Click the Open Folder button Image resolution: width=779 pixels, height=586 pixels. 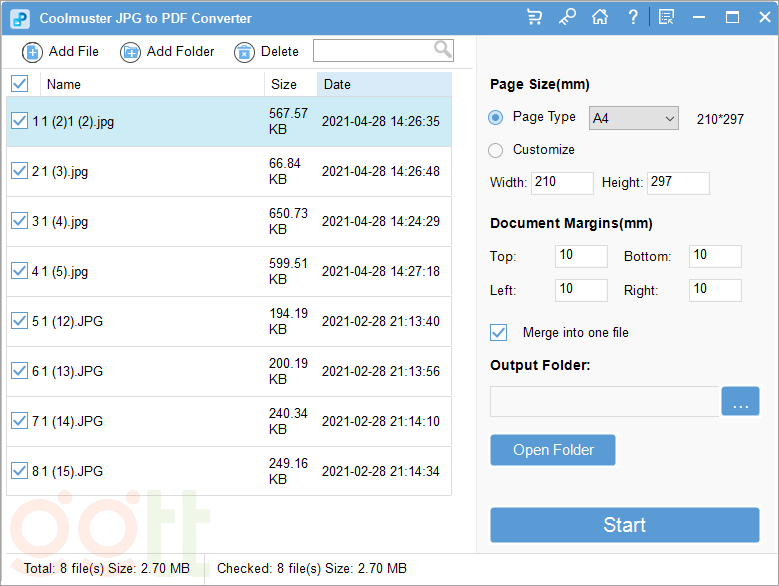[552, 450]
